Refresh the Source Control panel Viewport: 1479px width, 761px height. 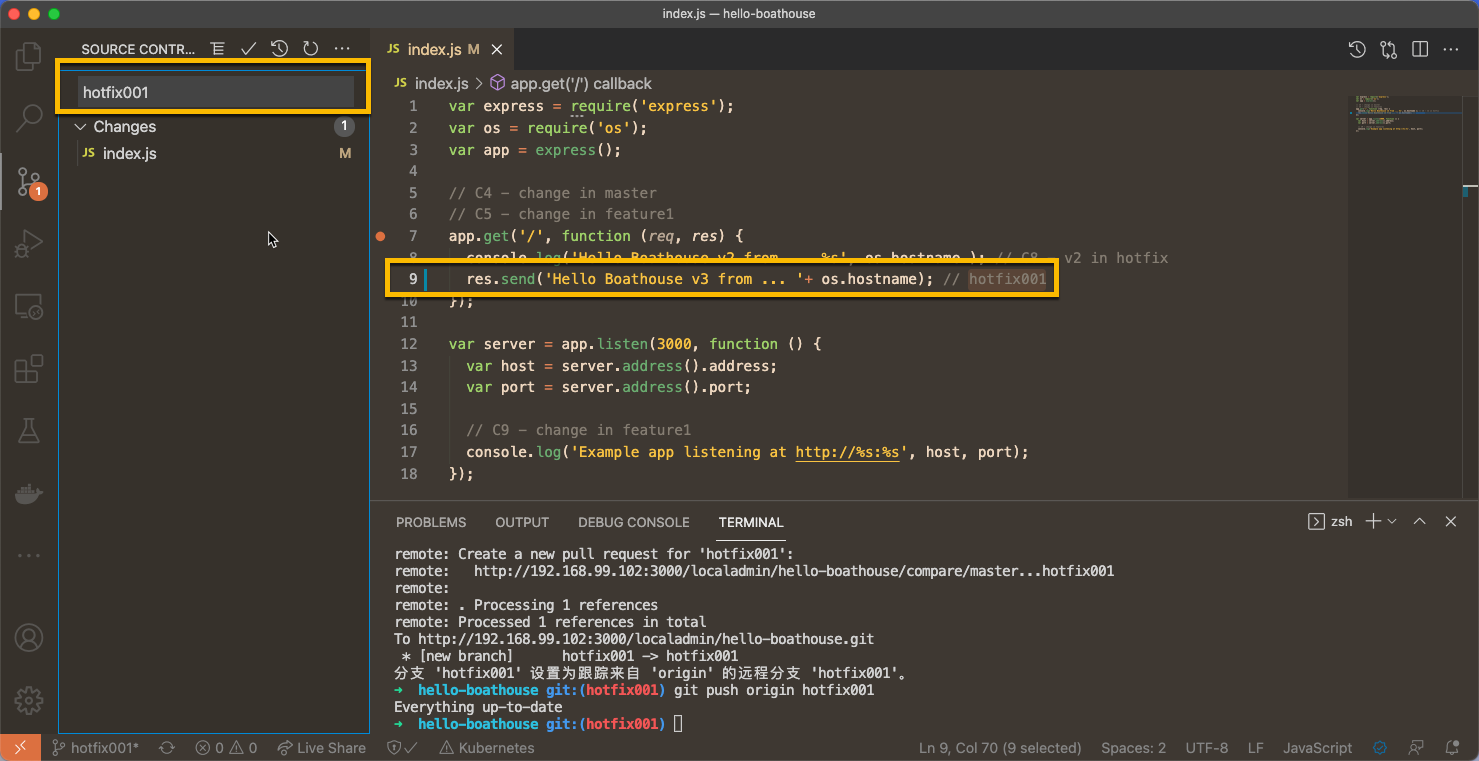311,48
